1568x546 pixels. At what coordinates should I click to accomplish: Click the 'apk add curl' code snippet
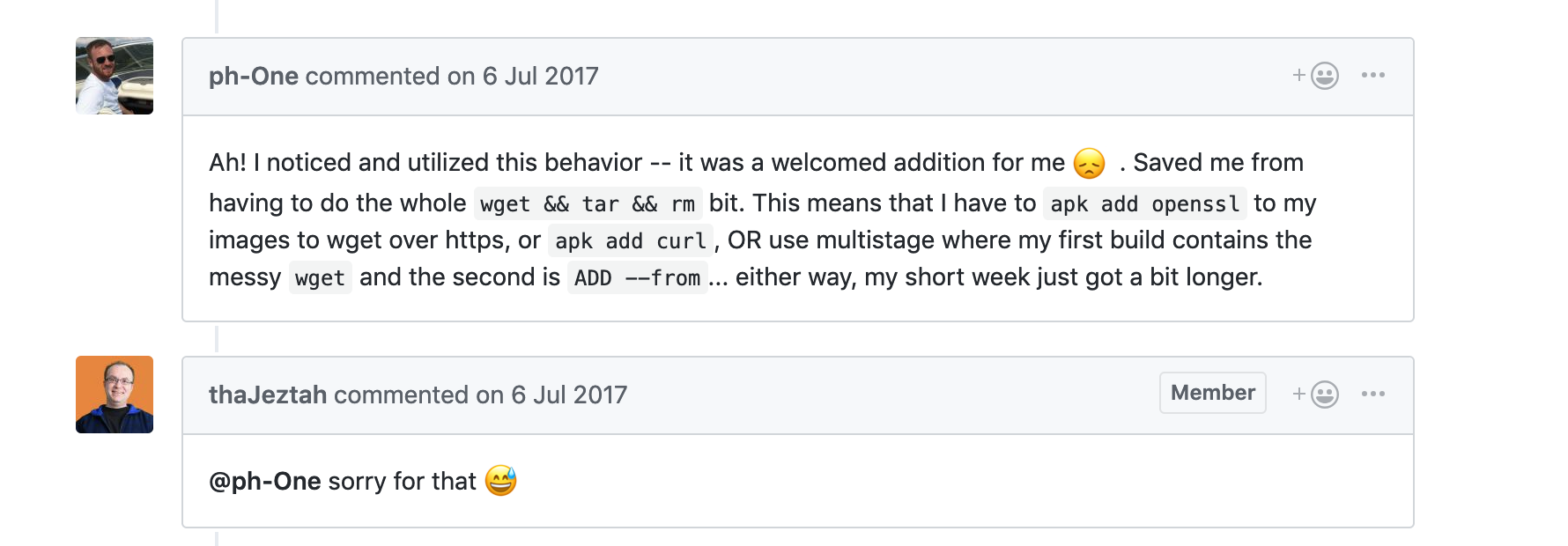[x=631, y=241]
